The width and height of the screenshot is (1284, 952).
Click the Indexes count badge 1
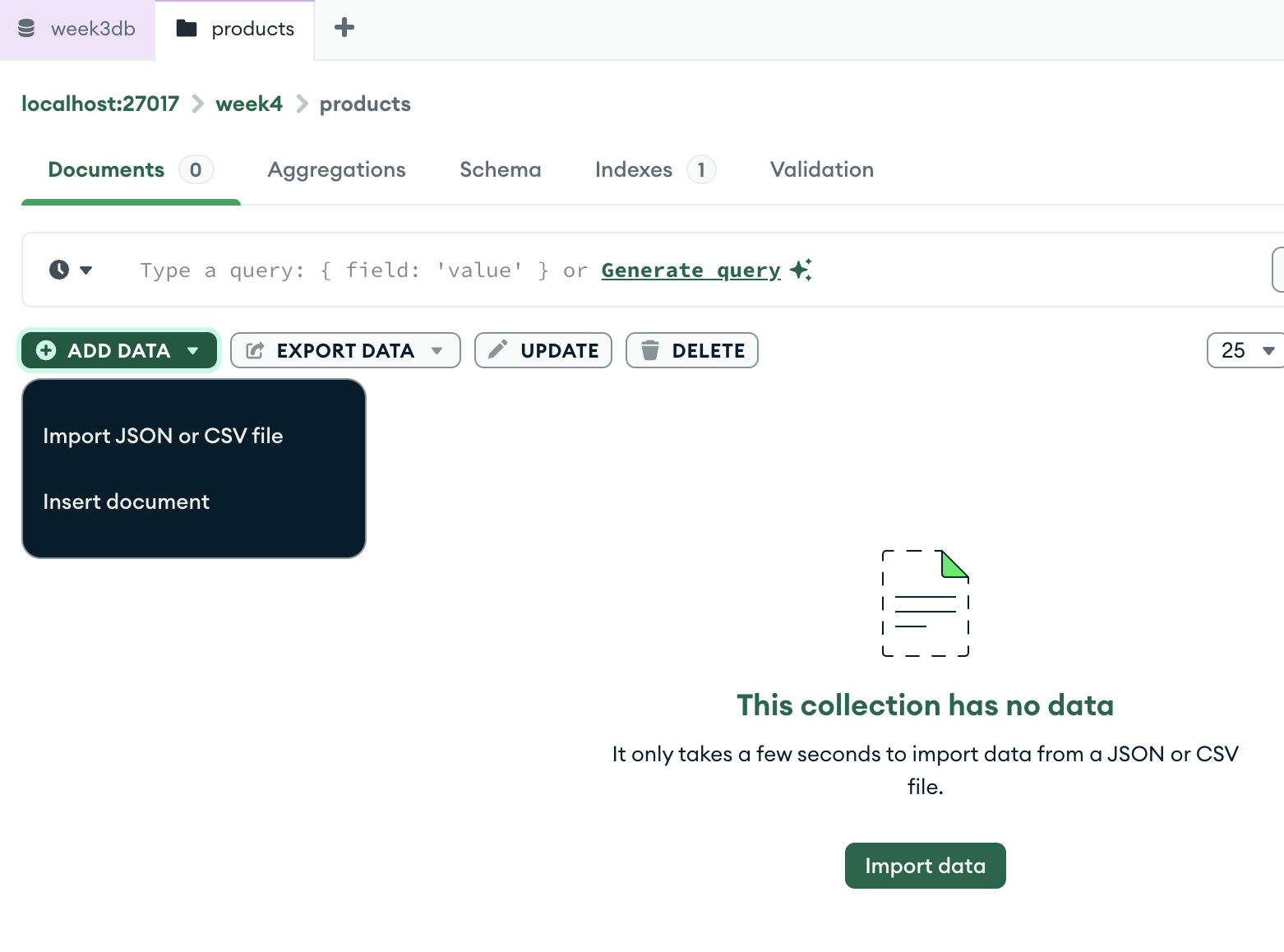pos(701,170)
